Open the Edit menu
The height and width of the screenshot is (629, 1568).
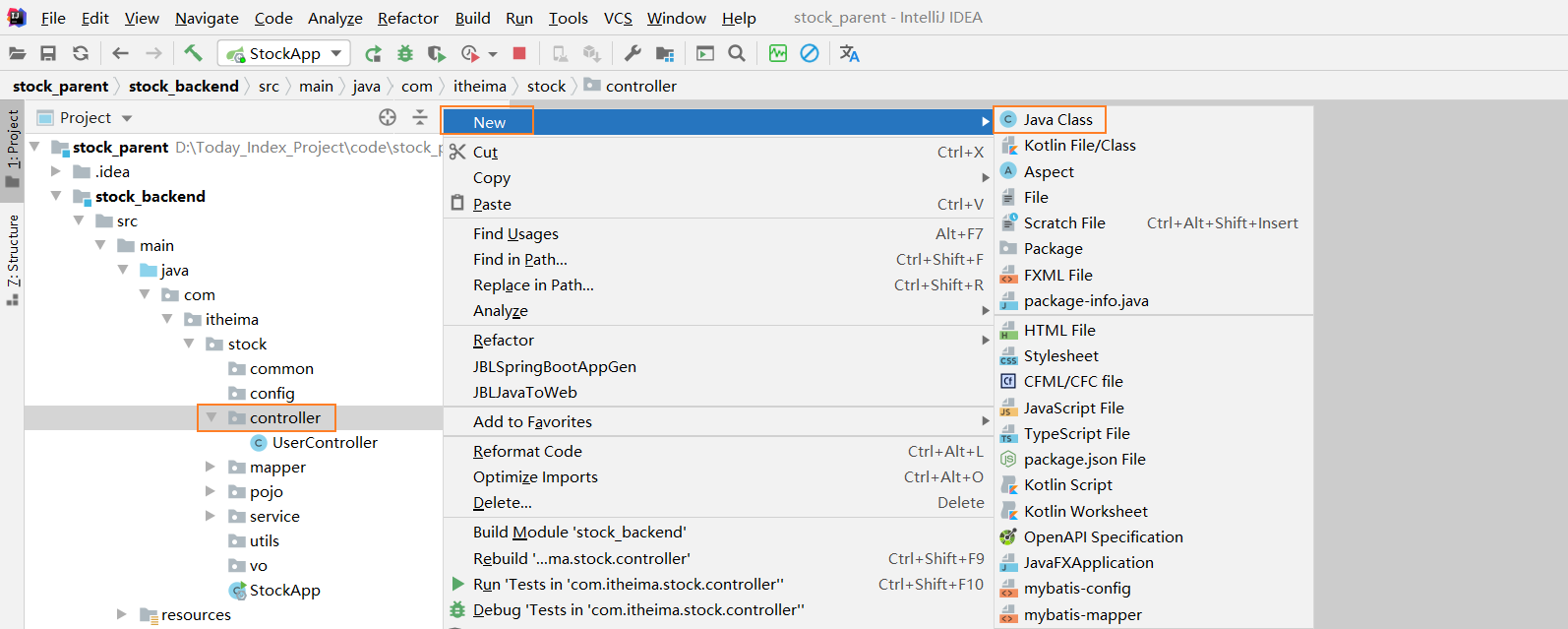tap(95, 18)
